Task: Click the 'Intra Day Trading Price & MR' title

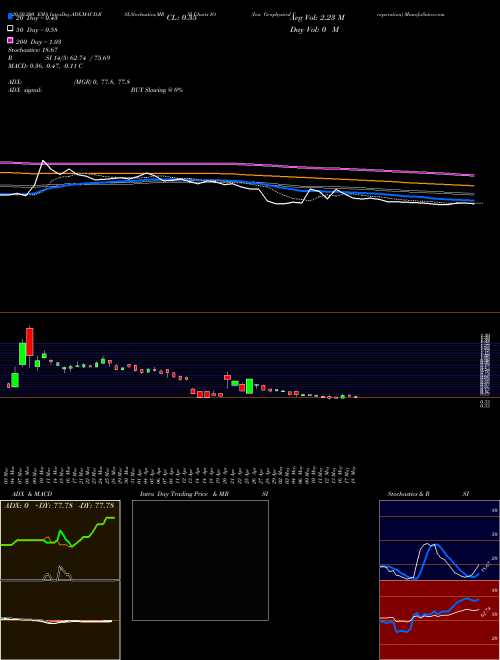Action: [185, 494]
